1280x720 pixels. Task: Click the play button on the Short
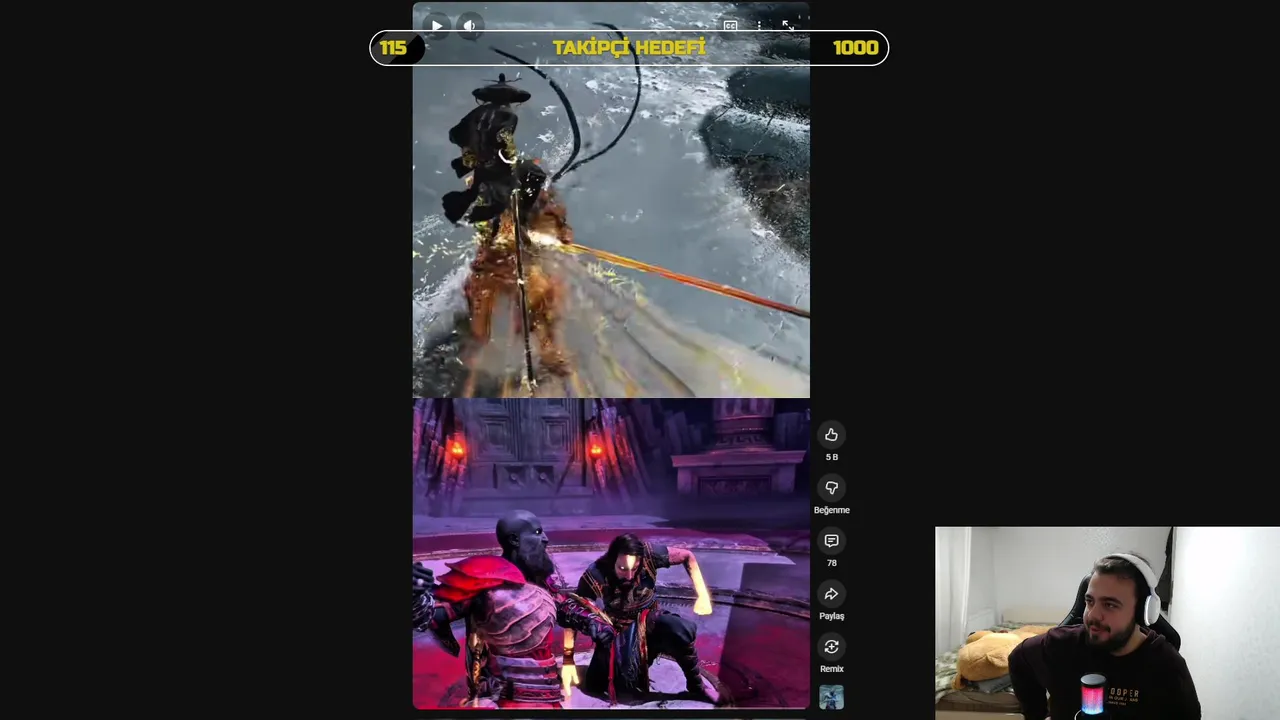click(437, 26)
